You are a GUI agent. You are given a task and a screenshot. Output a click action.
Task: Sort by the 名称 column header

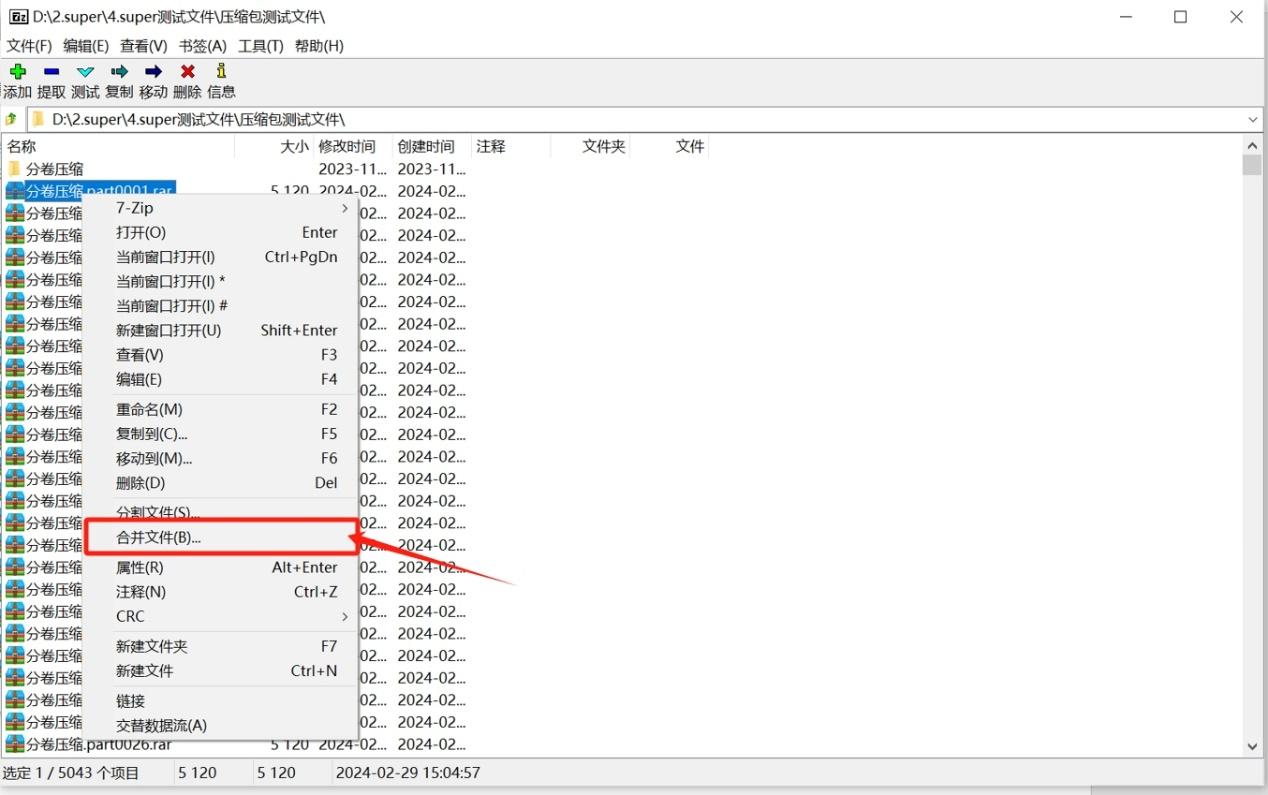coord(118,146)
